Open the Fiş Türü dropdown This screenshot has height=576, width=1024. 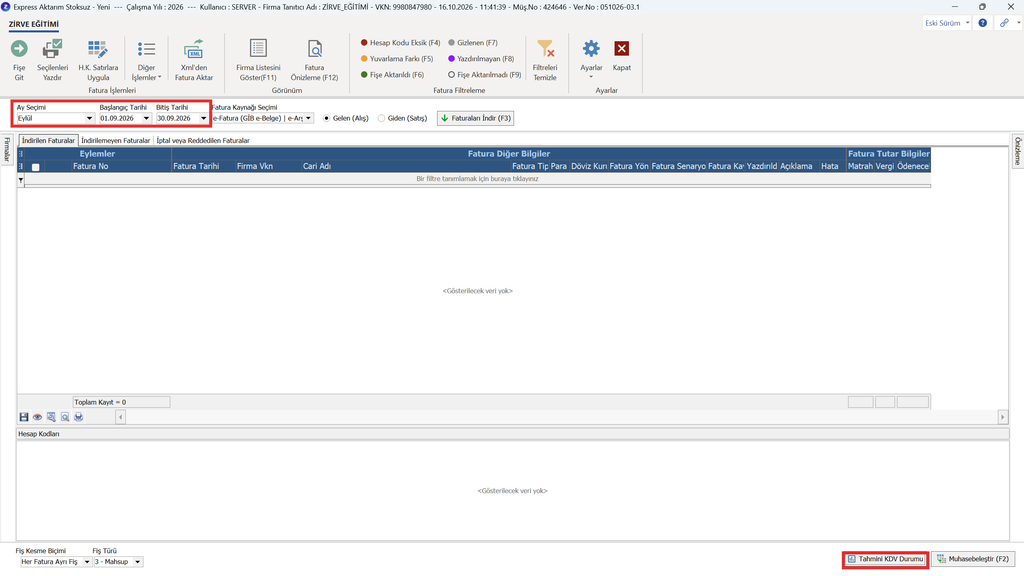tap(137, 562)
